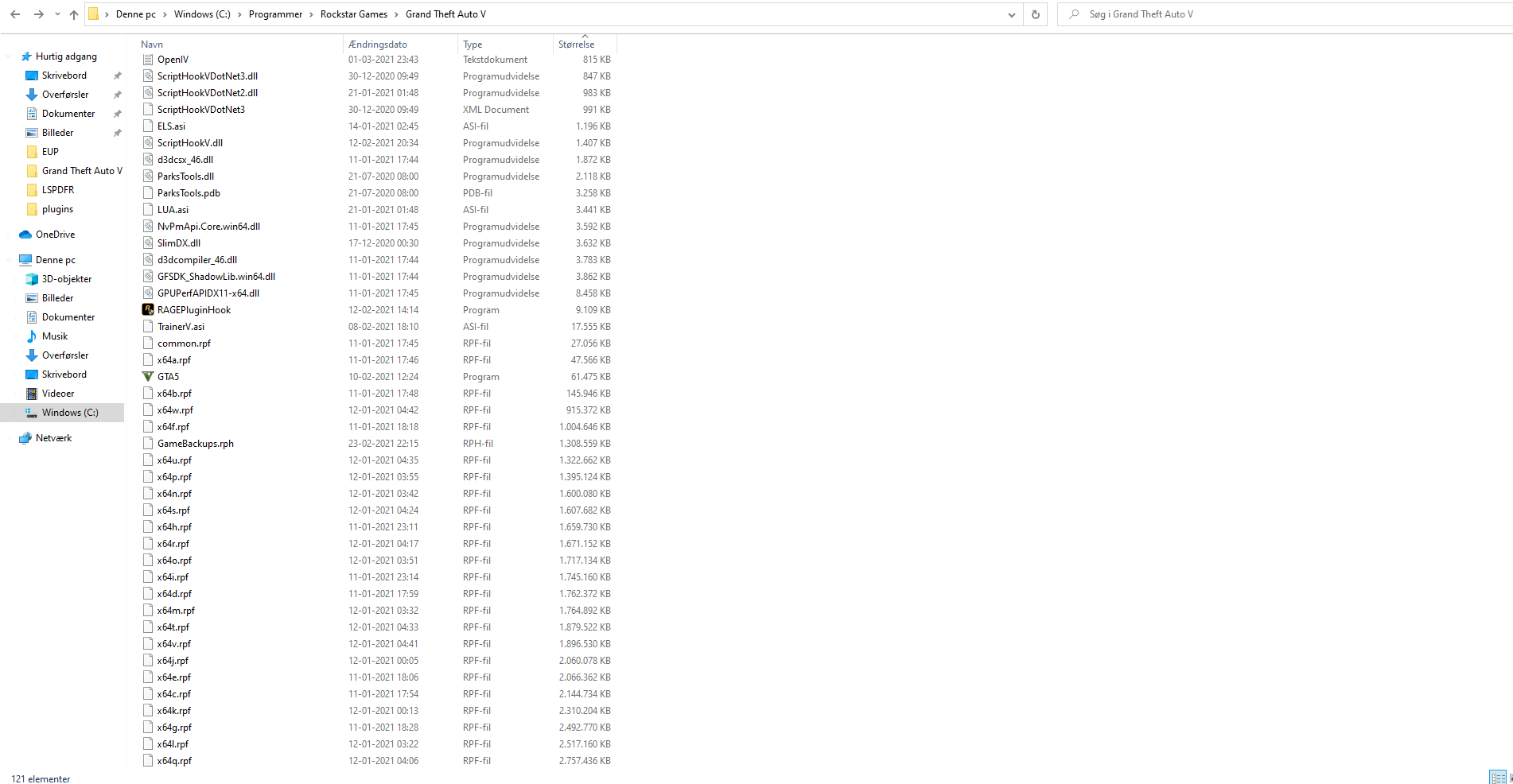The height and width of the screenshot is (784, 1513).
Task: Open the plugins folder icon in sidebar
Action: pos(32,209)
